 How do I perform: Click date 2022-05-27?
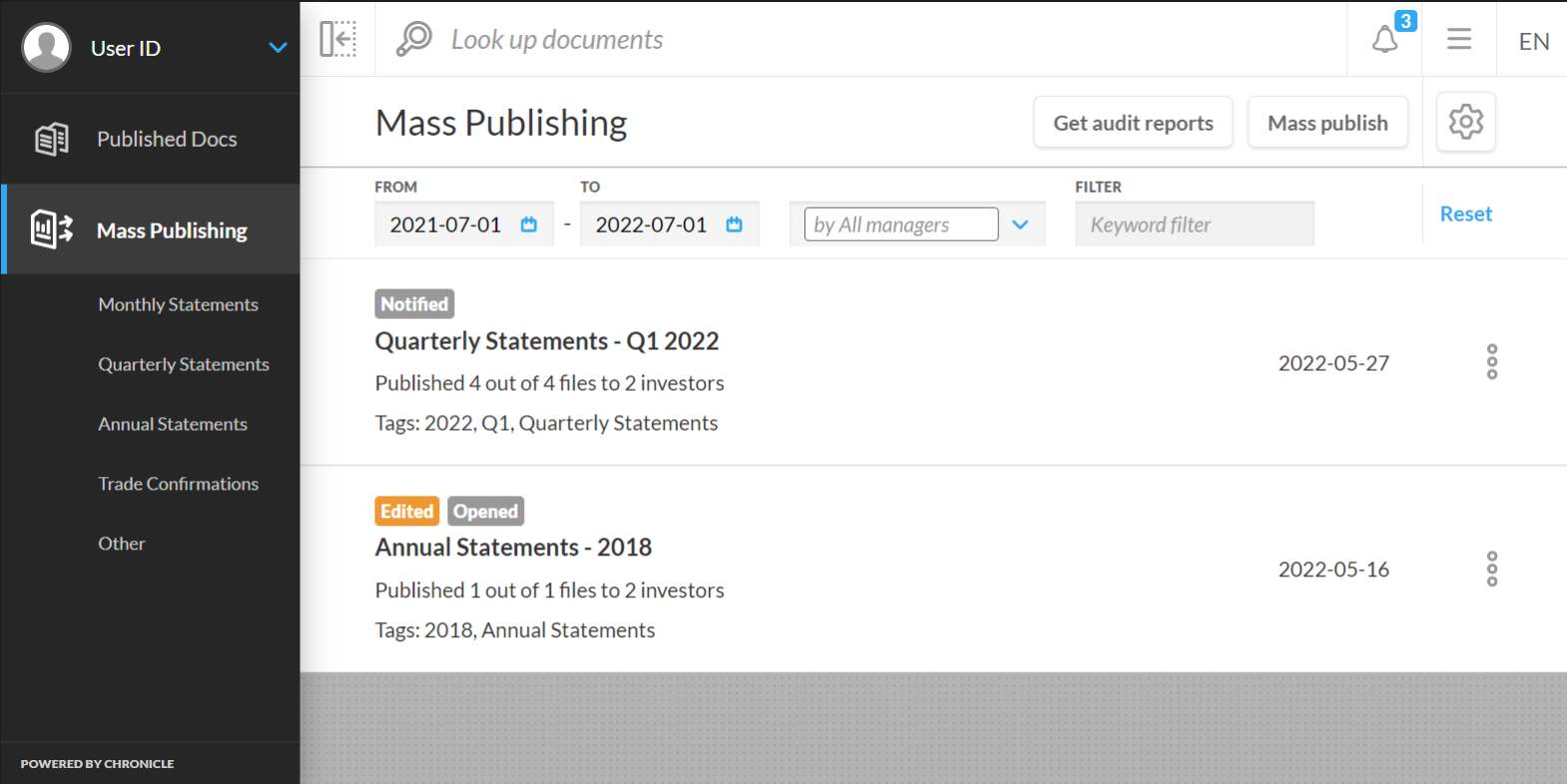pyautogui.click(x=1333, y=363)
